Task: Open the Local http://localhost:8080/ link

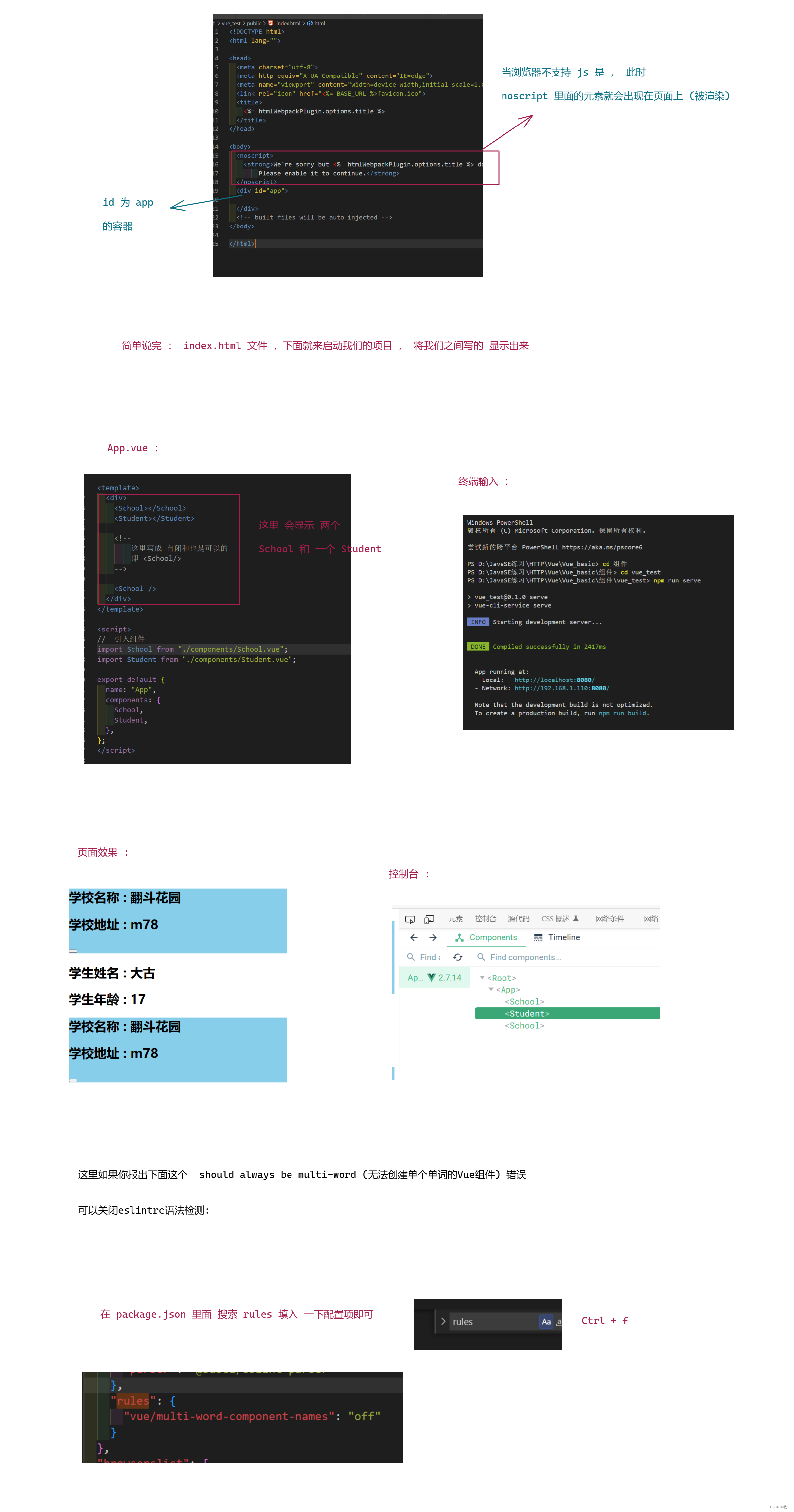Action: [555, 680]
